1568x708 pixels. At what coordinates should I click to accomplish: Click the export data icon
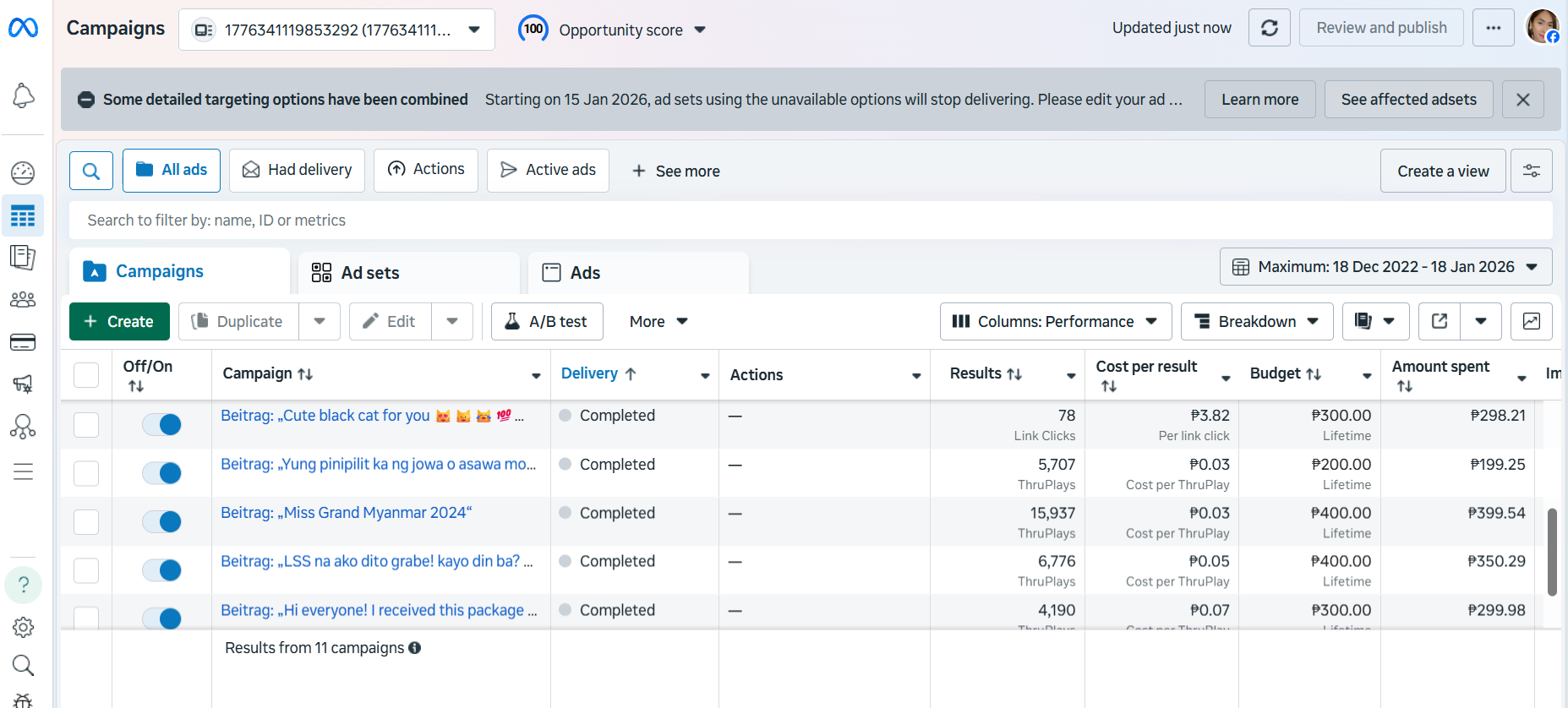point(1440,321)
